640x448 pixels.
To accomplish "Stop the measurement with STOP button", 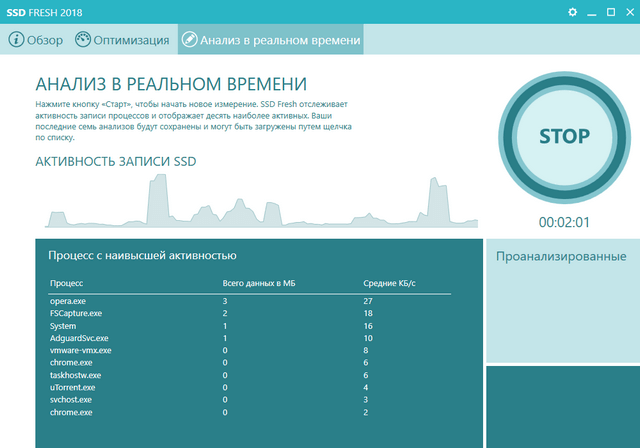I will click(564, 137).
